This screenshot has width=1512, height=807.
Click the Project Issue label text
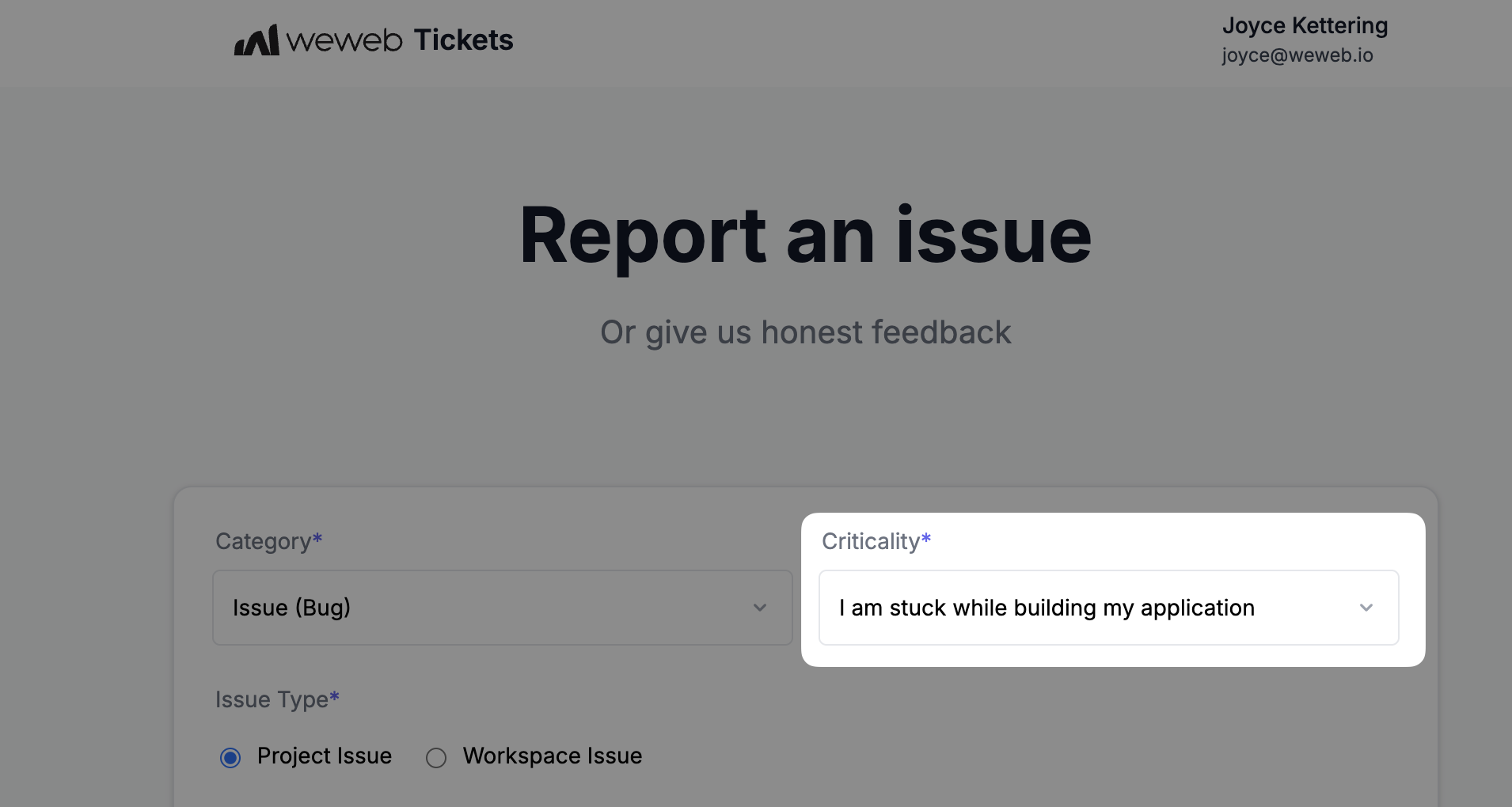[325, 756]
